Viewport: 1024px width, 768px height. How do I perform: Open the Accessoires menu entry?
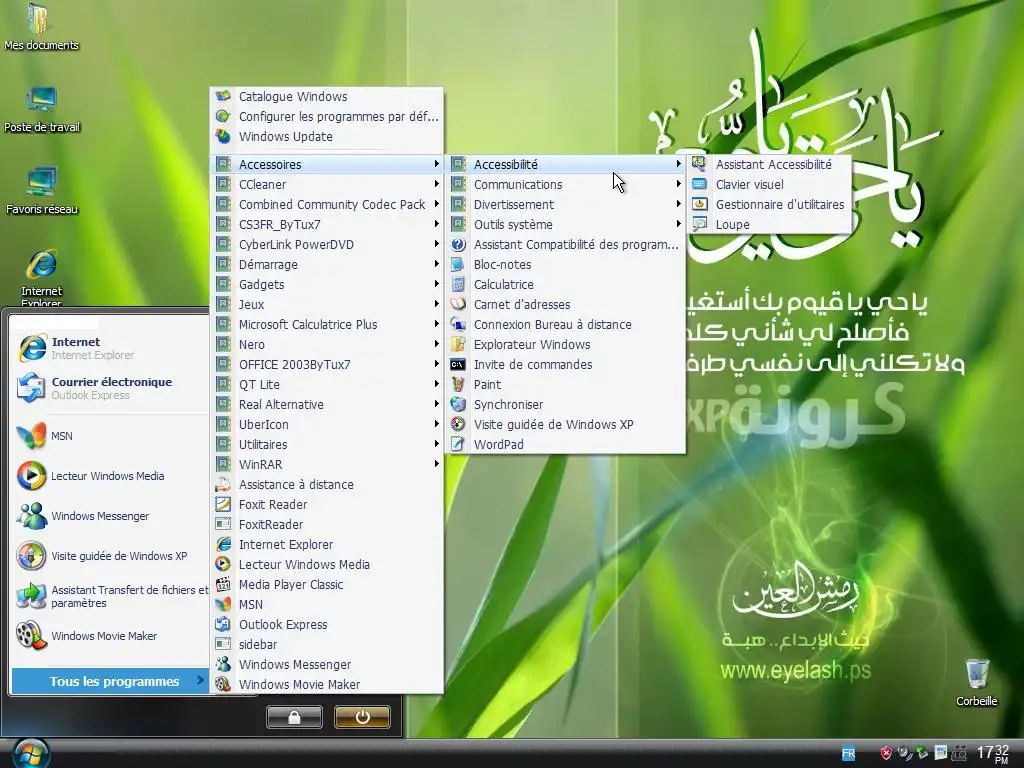327,164
